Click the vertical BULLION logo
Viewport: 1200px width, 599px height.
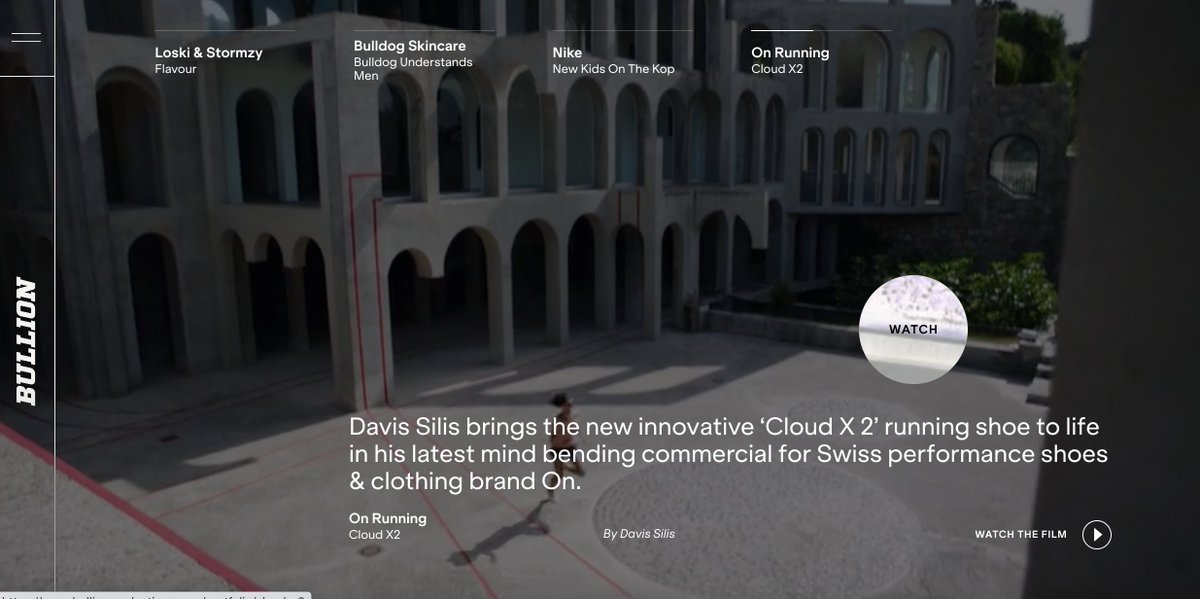26,341
